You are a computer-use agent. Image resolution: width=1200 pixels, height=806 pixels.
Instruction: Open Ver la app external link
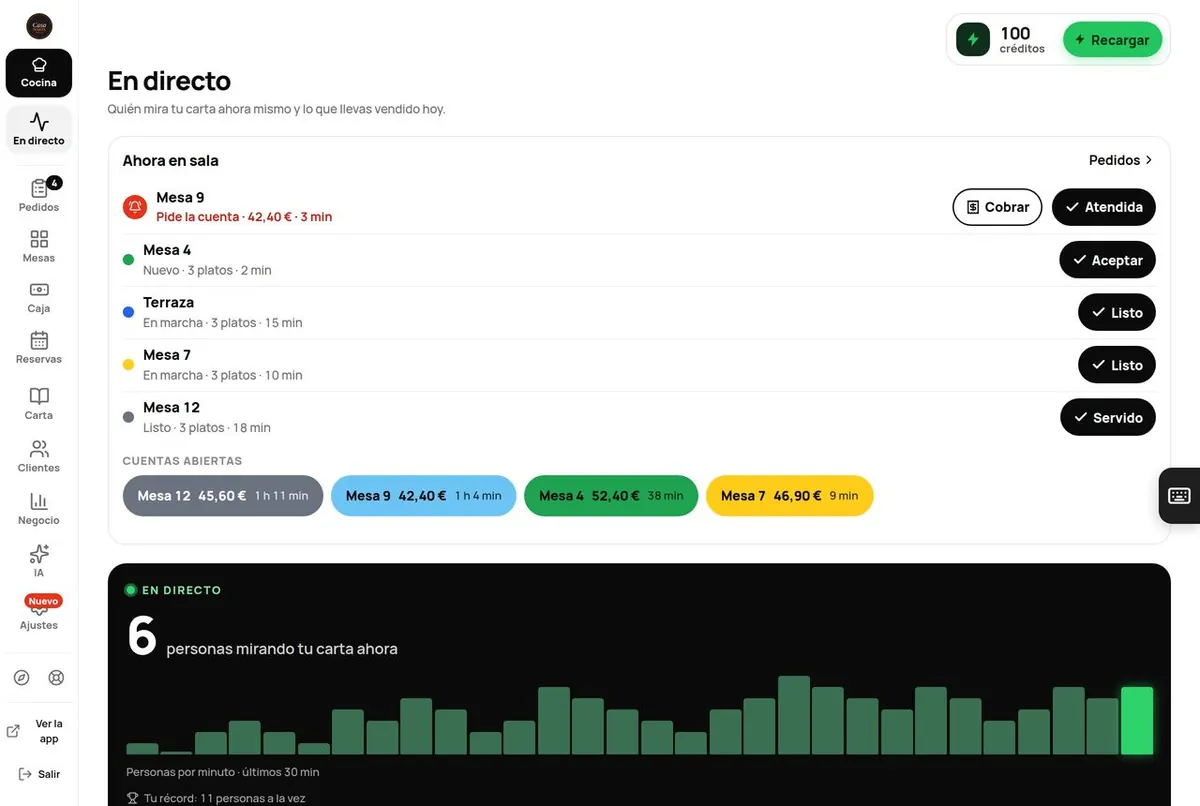click(x=39, y=731)
